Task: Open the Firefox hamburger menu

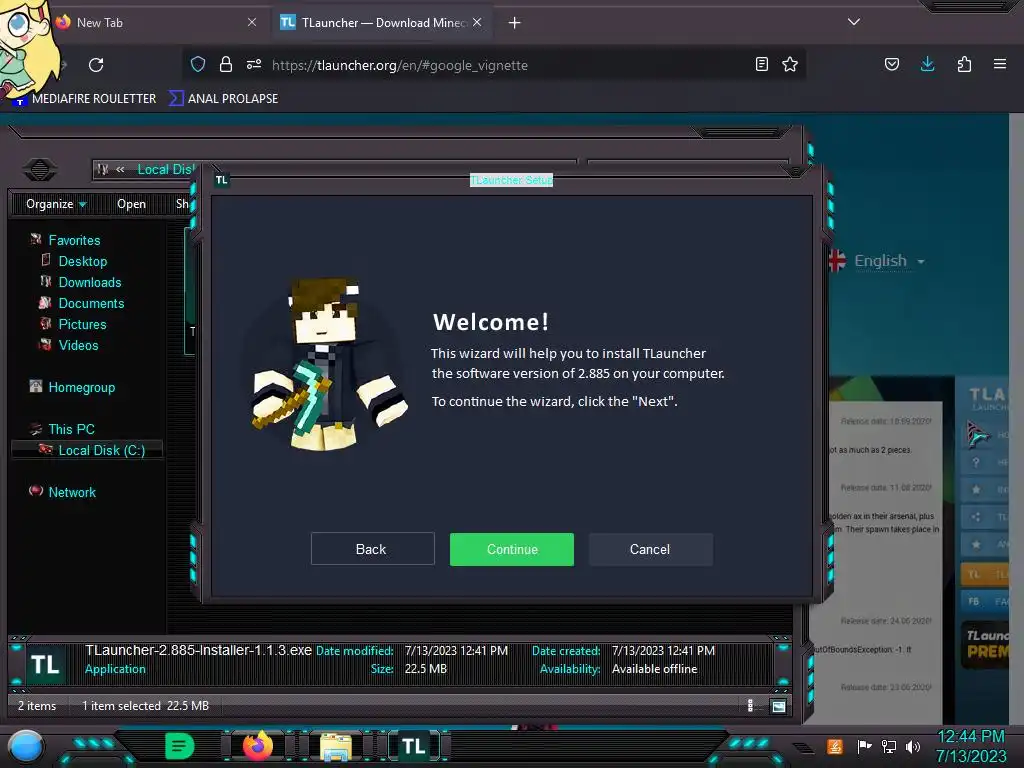Action: click(x=1000, y=64)
